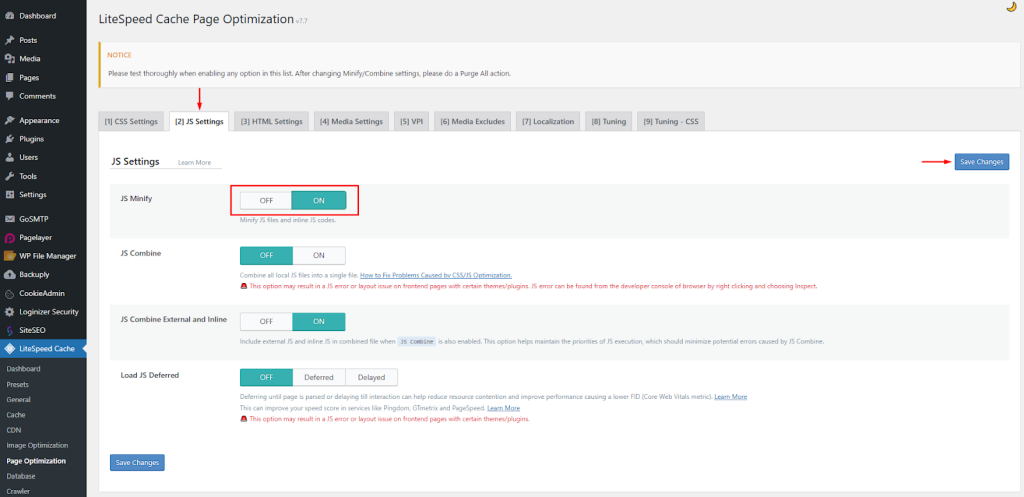The height and width of the screenshot is (497, 1024).
Task: Open Crawler submenu item
Action: [x=18, y=491]
